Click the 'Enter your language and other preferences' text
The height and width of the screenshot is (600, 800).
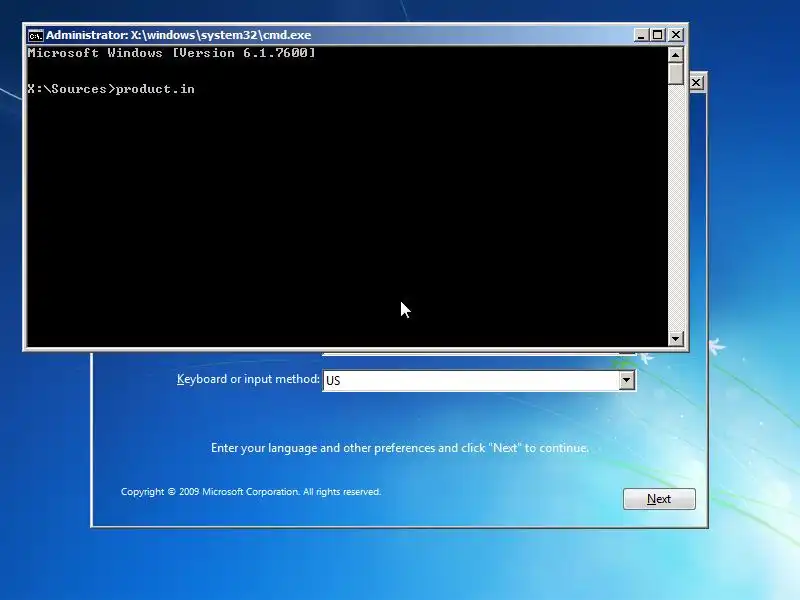399,448
